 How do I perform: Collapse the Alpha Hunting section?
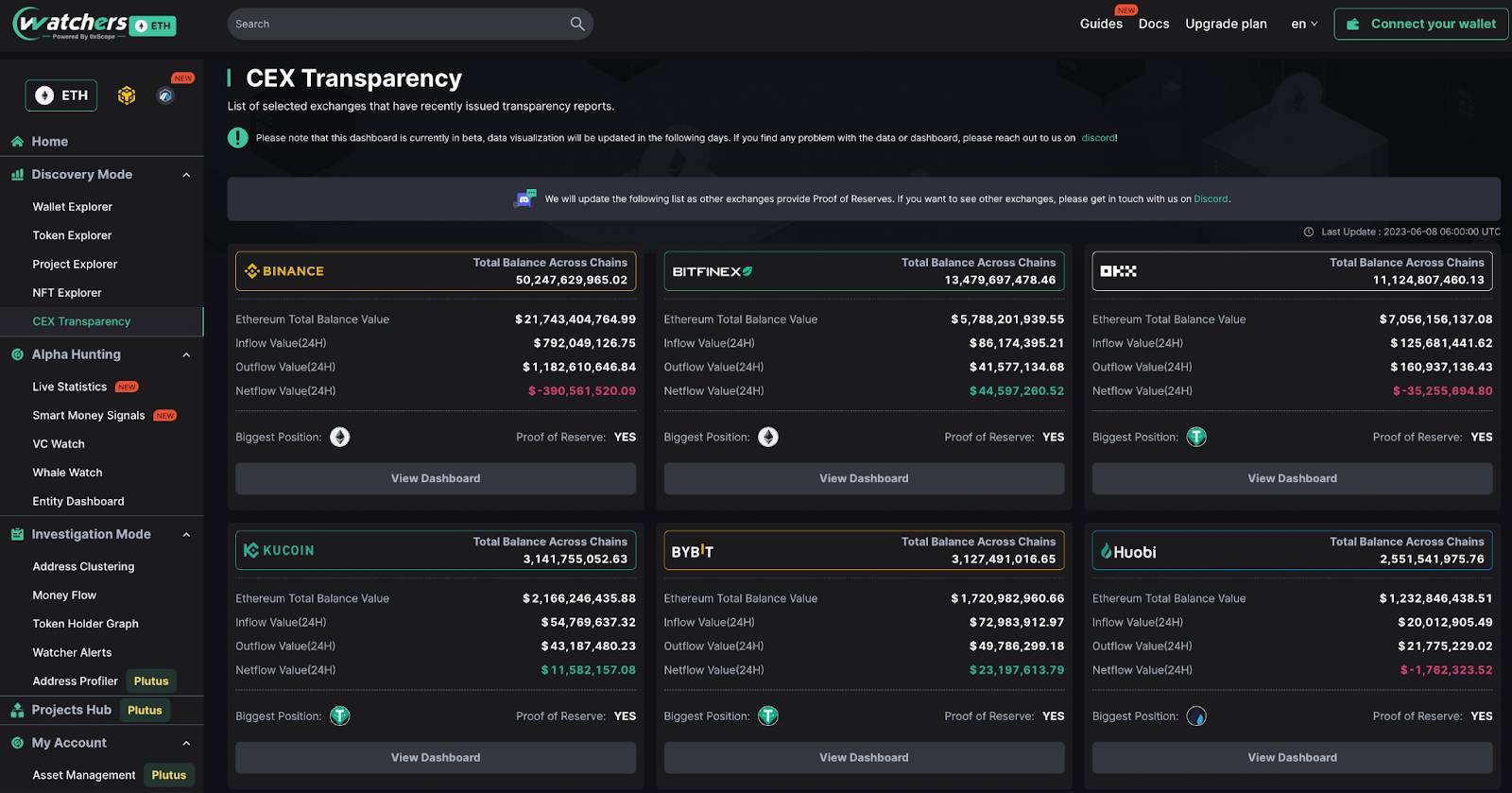[x=186, y=354]
